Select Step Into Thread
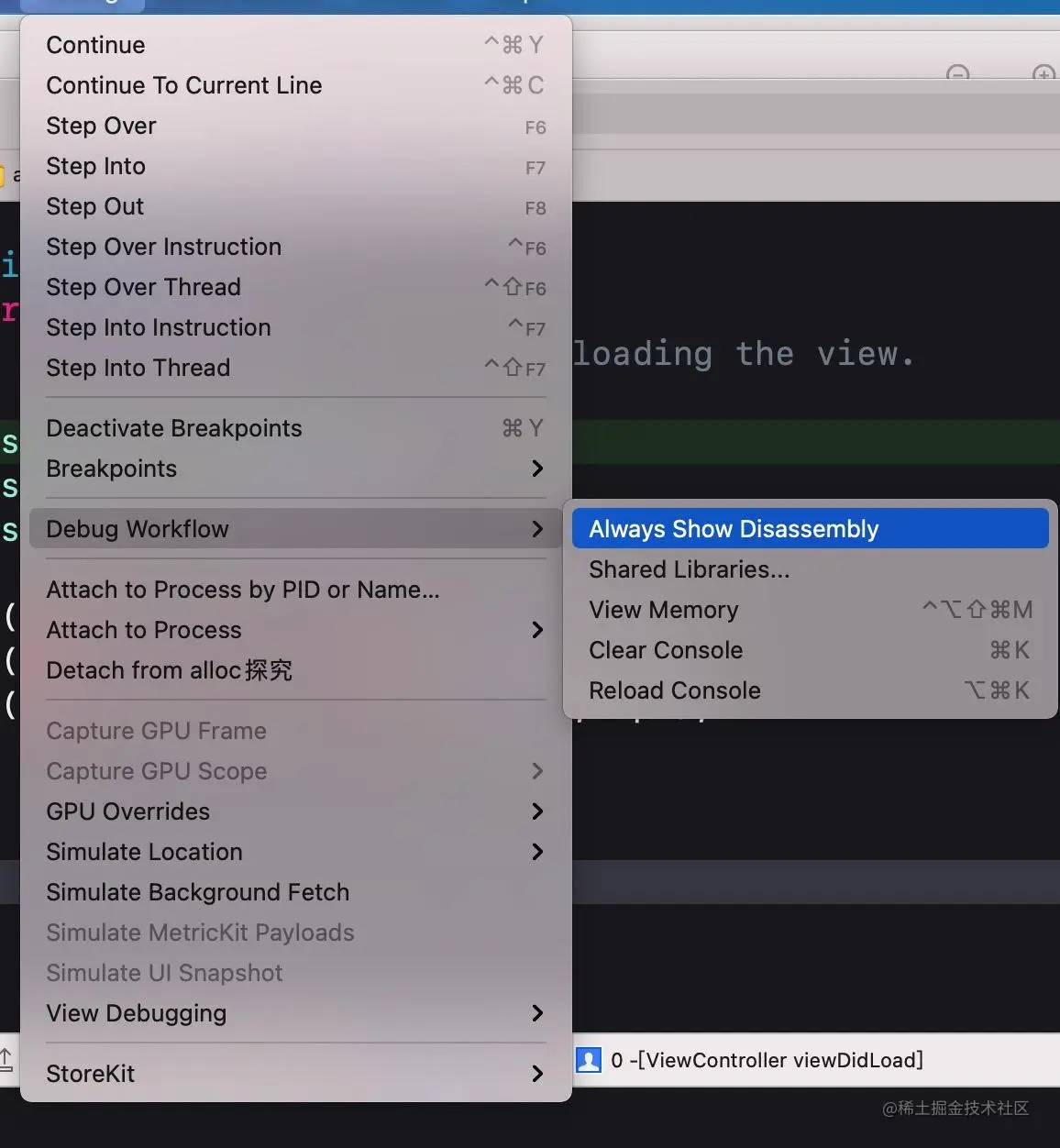 [x=295, y=368]
